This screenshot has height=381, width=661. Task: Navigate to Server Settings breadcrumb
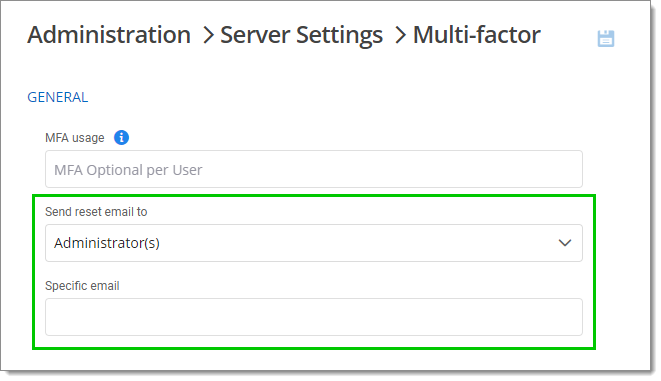coord(301,35)
